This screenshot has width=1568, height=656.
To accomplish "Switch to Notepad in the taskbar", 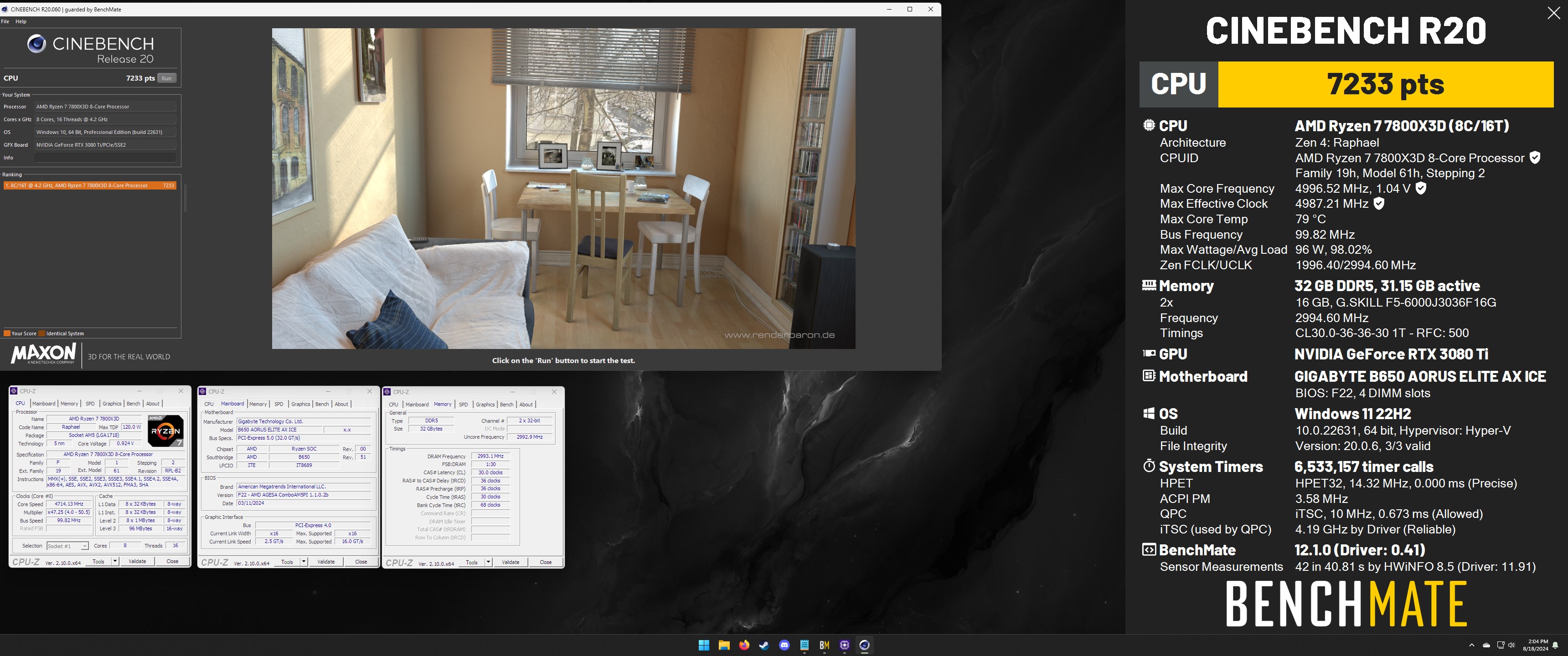I will point(804,645).
